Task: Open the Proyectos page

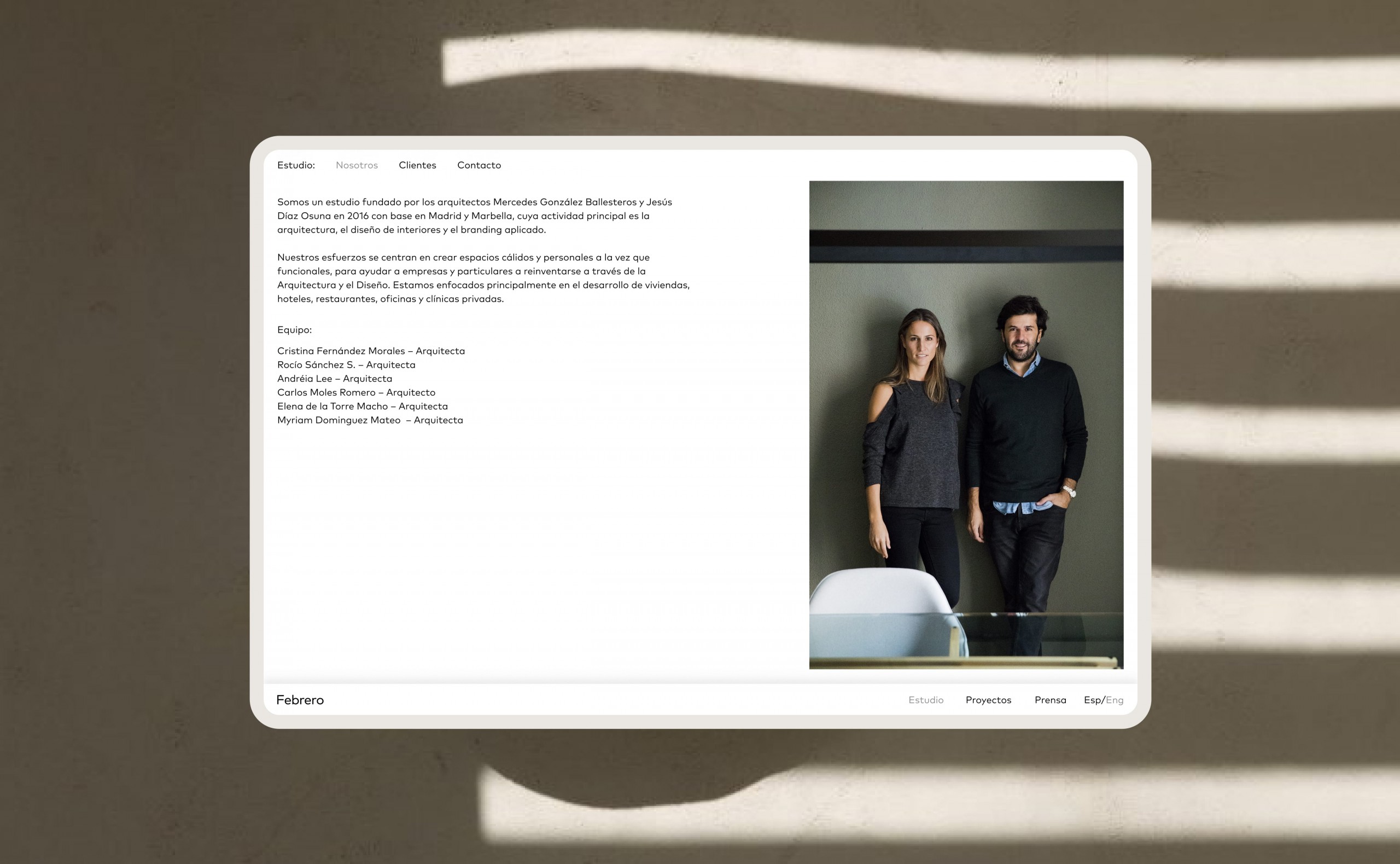Action: click(x=988, y=700)
